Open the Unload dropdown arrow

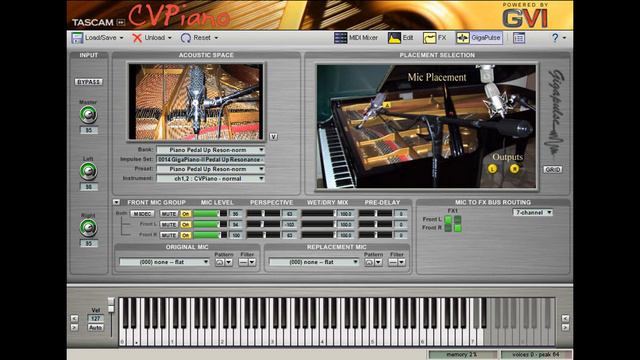pos(170,38)
